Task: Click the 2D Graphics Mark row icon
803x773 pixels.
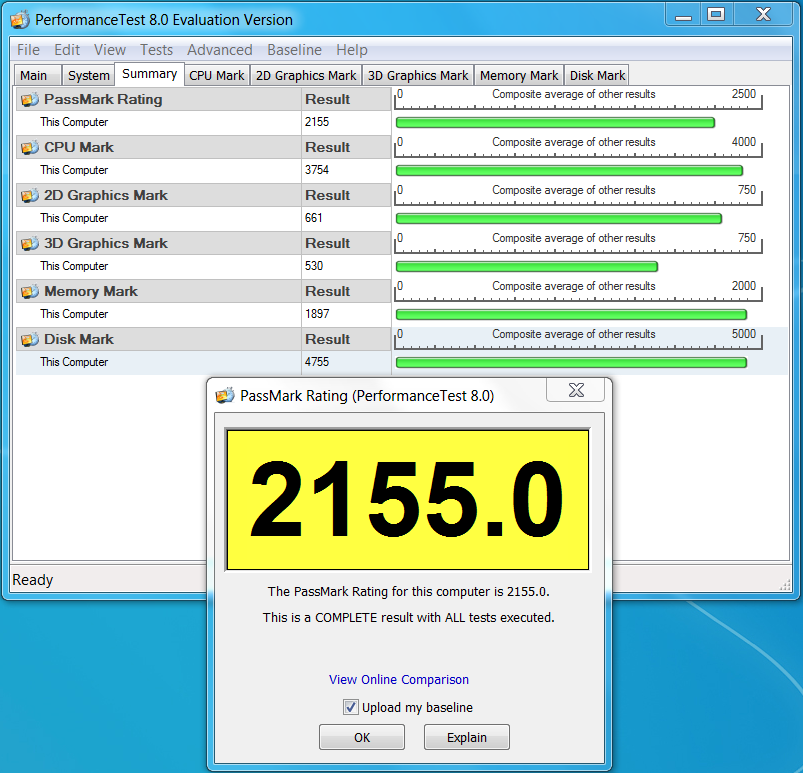Action: pyautogui.click(x=30, y=196)
